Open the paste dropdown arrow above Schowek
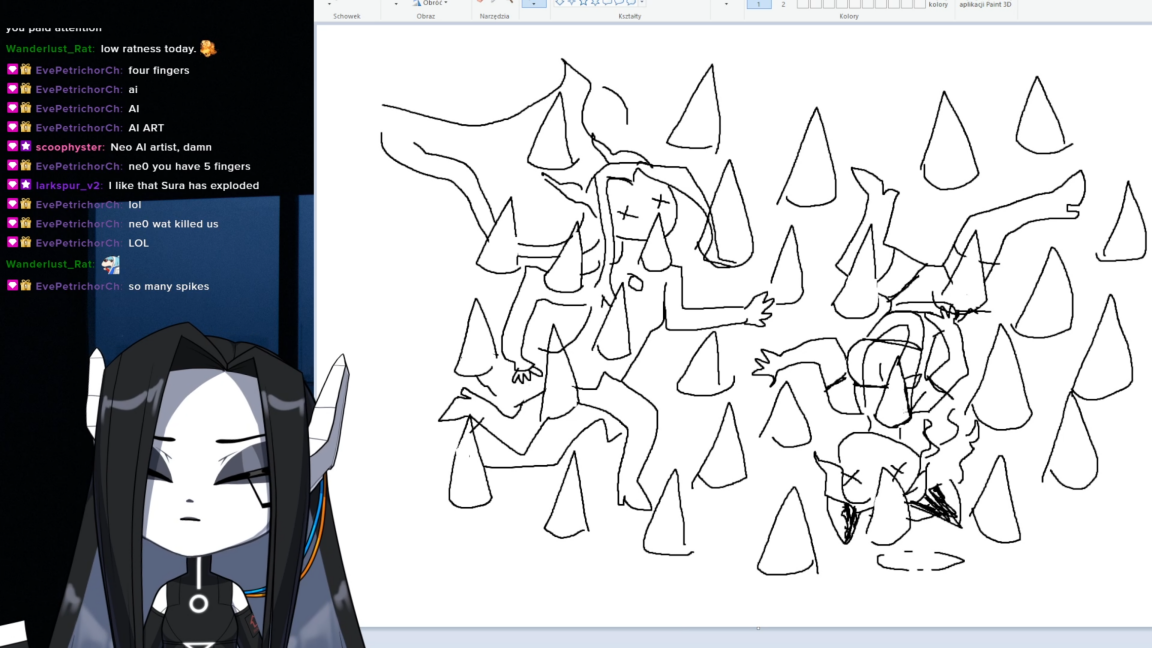1152x648 pixels. (329, 4)
